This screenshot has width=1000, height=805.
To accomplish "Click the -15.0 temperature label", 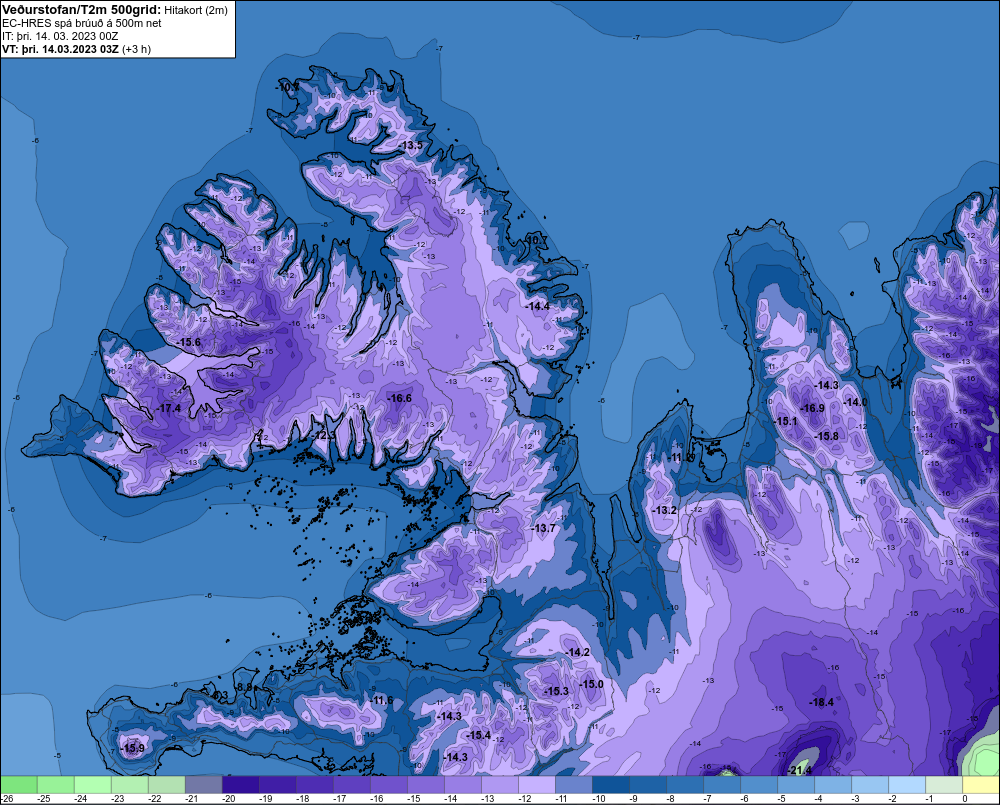I will (x=591, y=684).
